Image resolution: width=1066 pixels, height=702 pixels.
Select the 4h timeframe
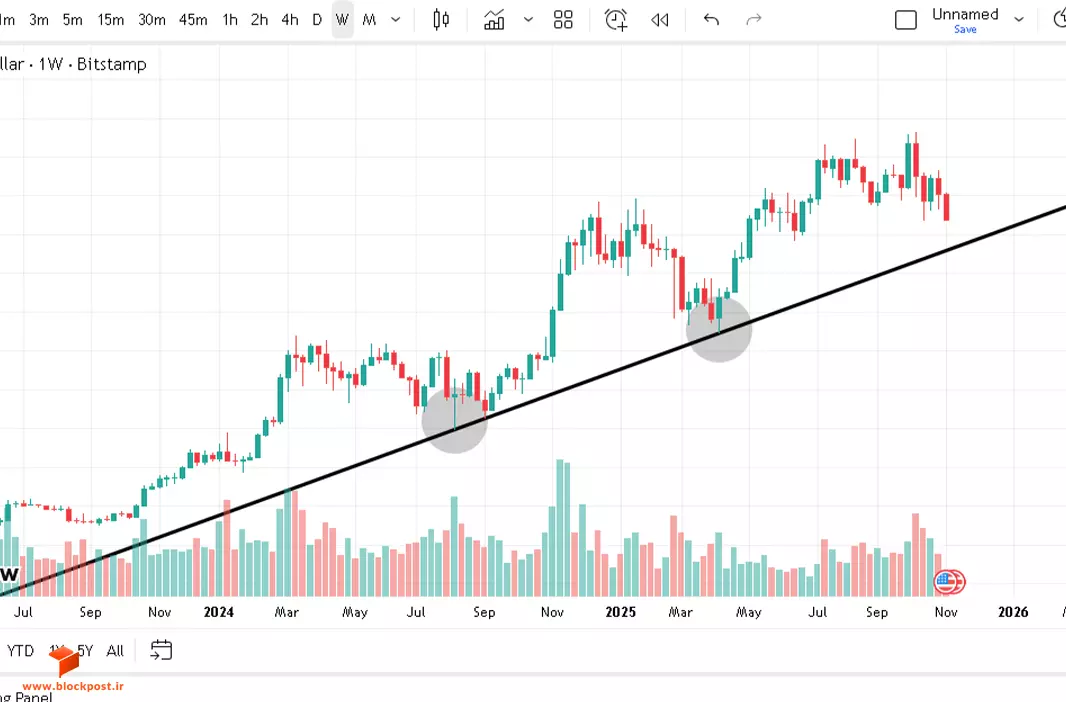click(x=290, y=20)
